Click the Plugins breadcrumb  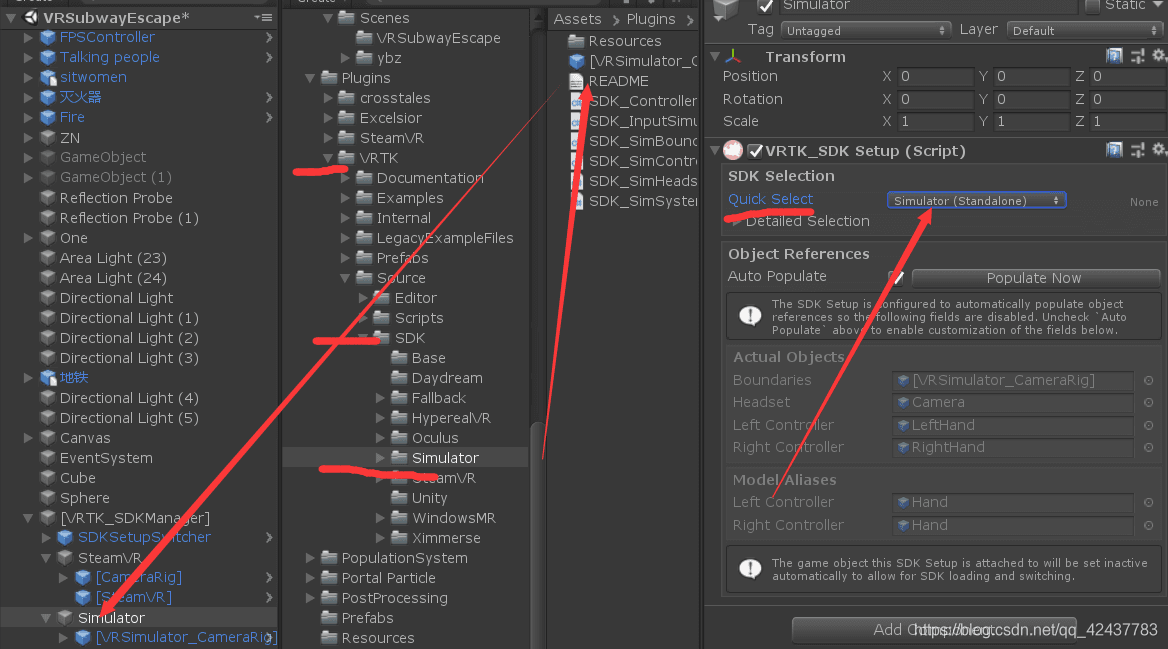click(x=650, y=19)
